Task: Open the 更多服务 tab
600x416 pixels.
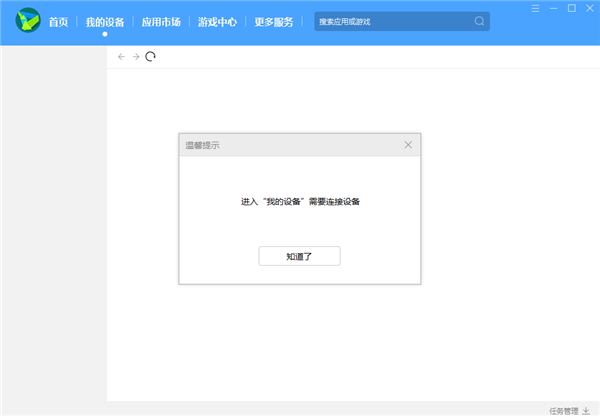Action: tap(274, 22)
